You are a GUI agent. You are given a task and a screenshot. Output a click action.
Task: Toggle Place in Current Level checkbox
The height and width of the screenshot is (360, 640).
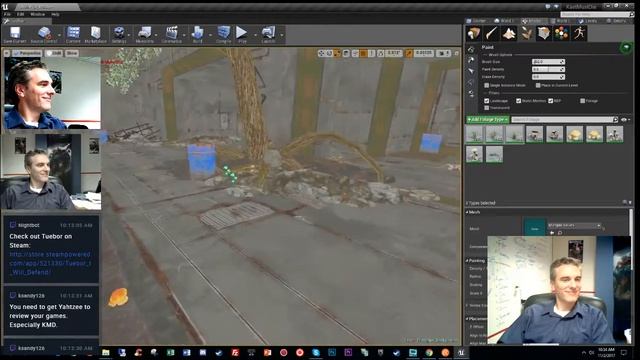pos(538,85)
